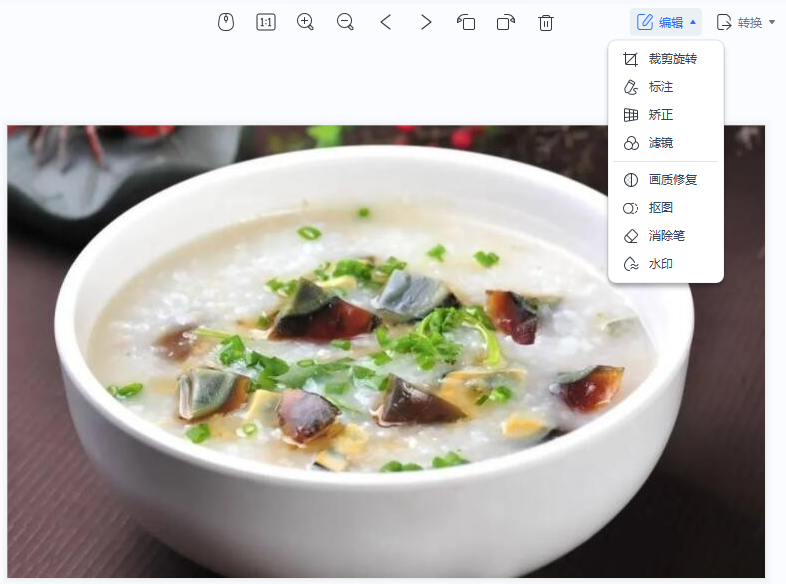The width and height of the screenshot is (786, 584).
Task: Choose 矫正 correction option
Action: (x=666, y=115)
